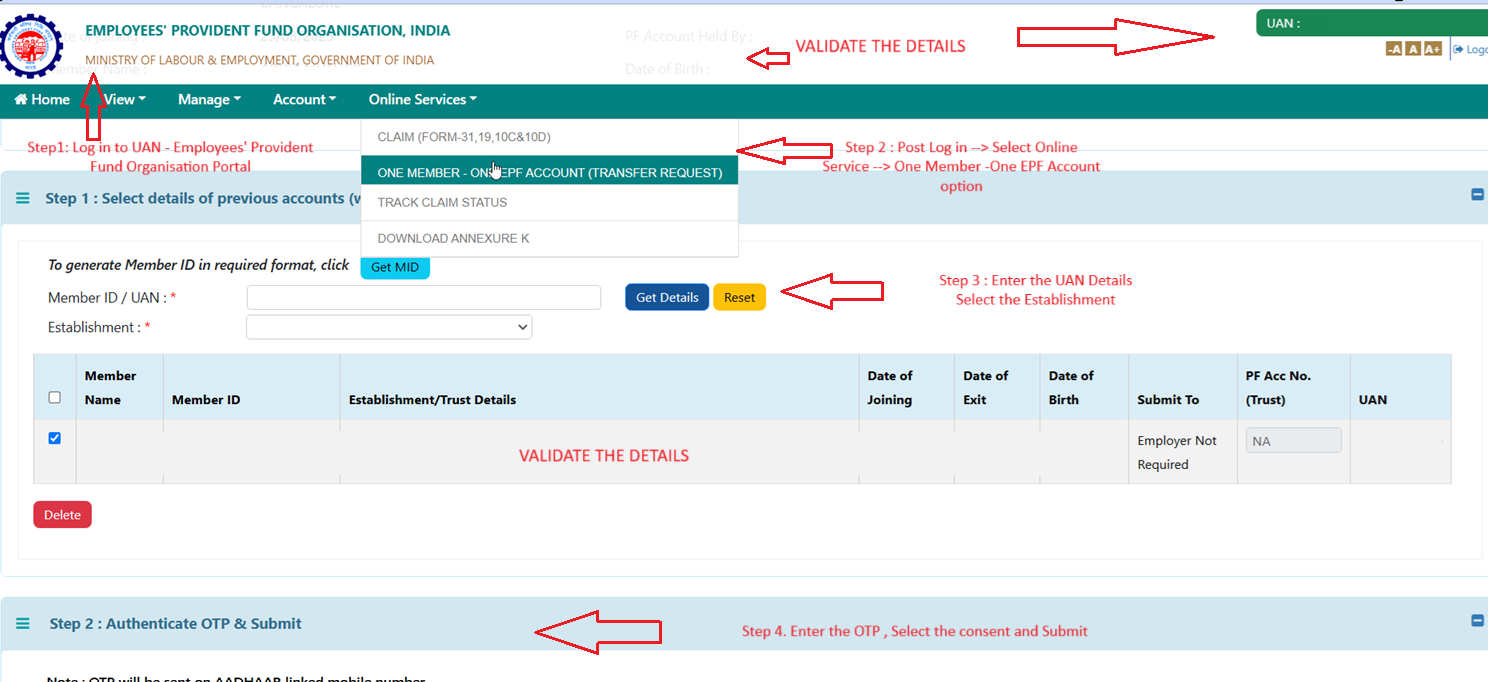Increase font size with A+ icon
Image resolution: width=1488 pixels, height=682 pixels.
1433,49
